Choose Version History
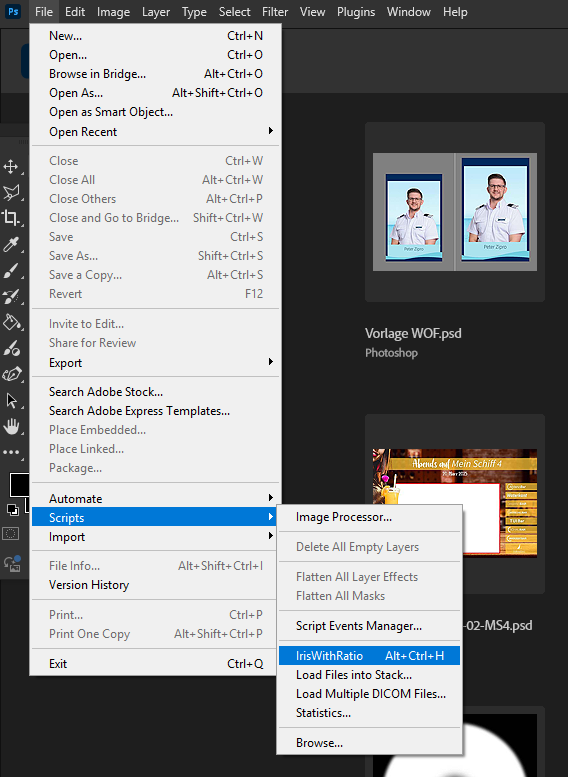Viewport: 568px width, 777px height. [x=156, y=585]
